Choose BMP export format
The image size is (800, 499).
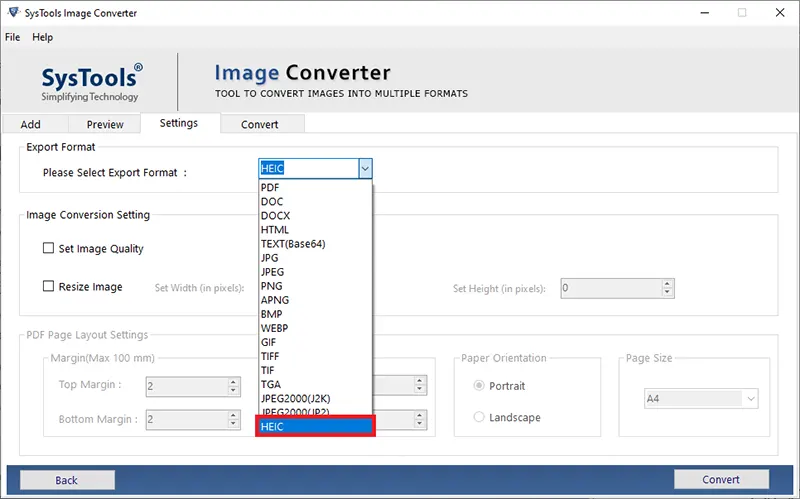315,314
